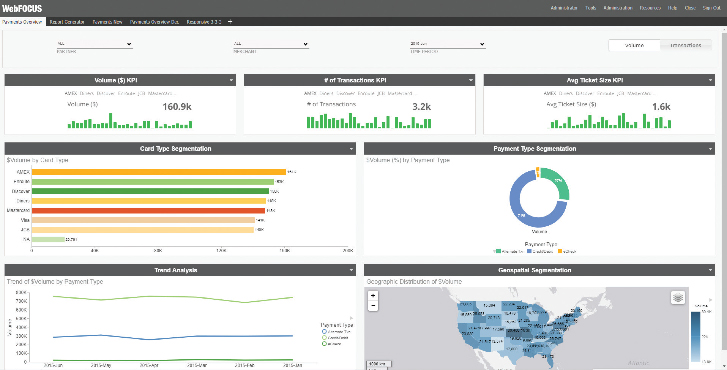727x370 pixels.
Task: Click the Sign Out link
Action: 711,8
